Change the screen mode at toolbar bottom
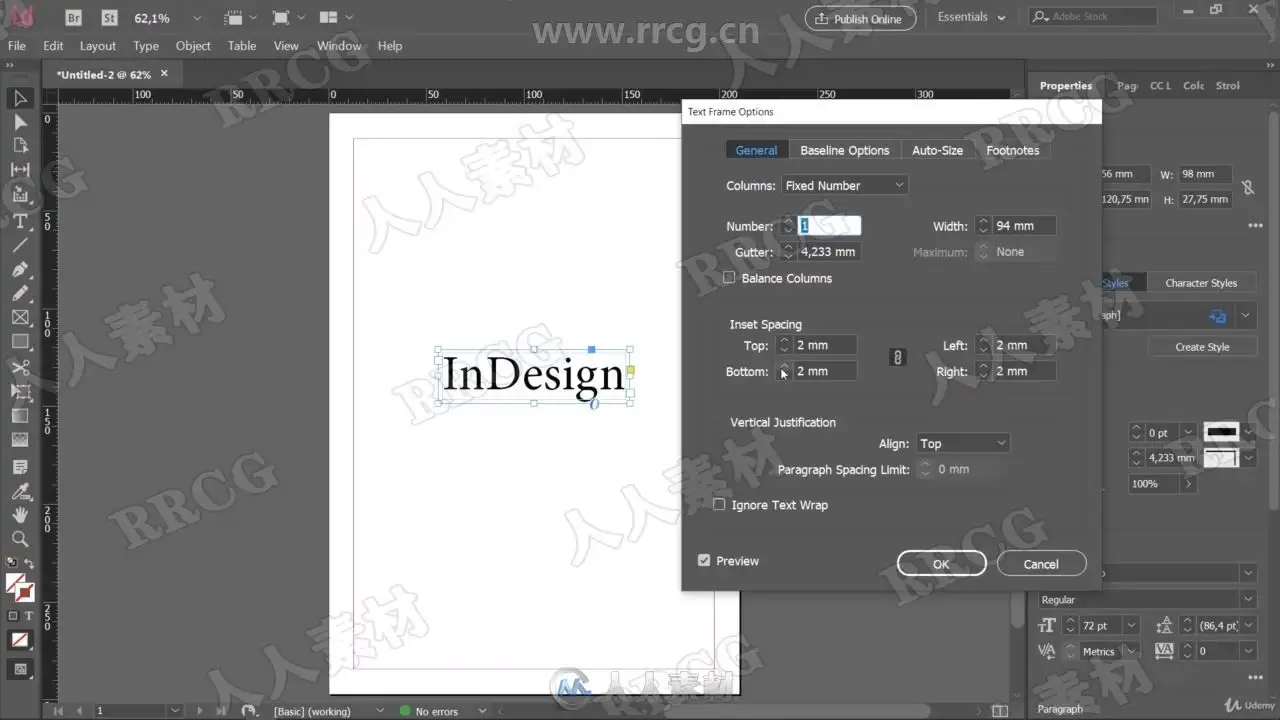This screenshot has width=1280, height=720. (x=20, y=669)
